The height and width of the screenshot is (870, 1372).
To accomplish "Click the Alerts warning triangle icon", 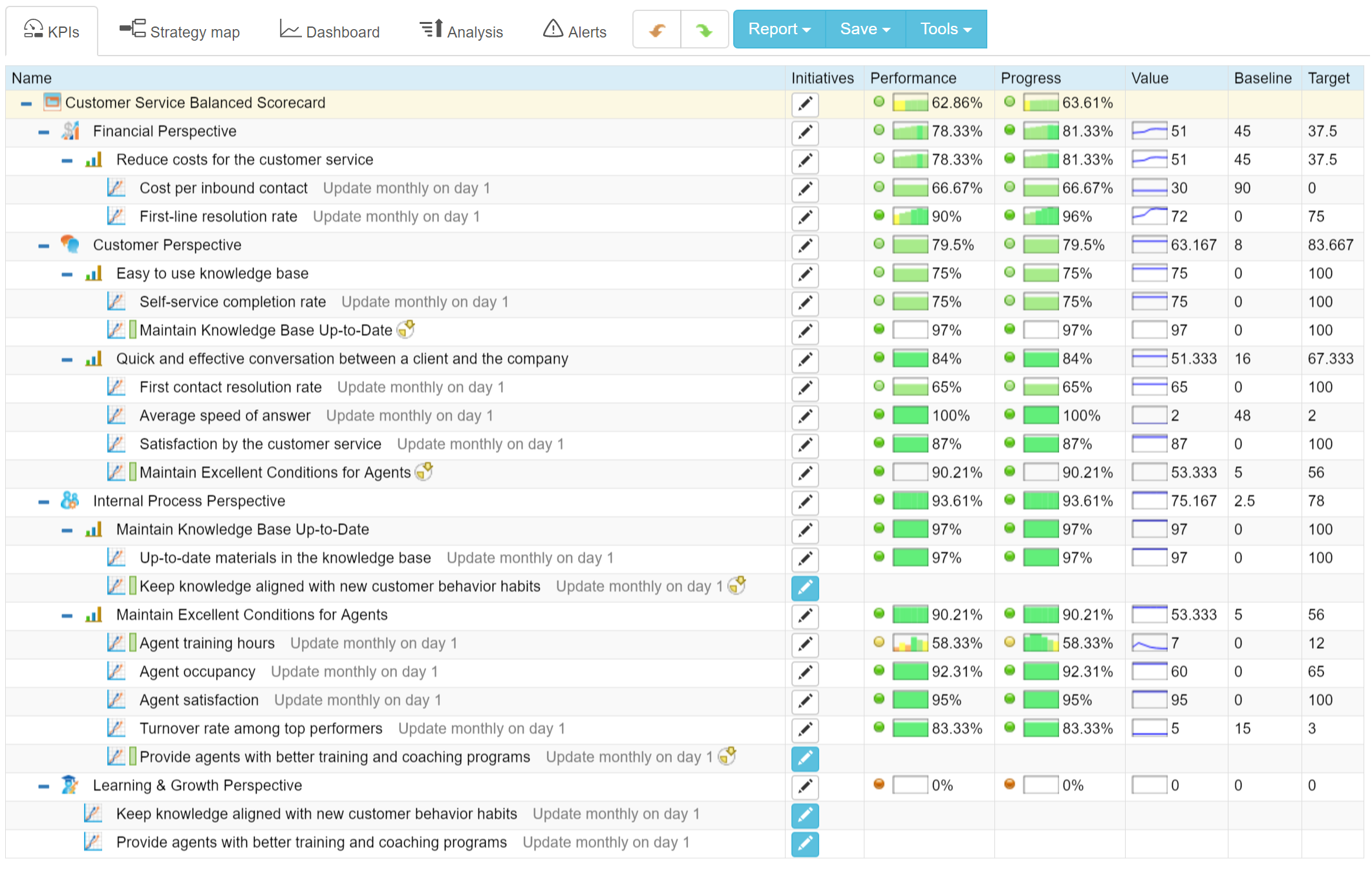I will click(x=553, y=29).
